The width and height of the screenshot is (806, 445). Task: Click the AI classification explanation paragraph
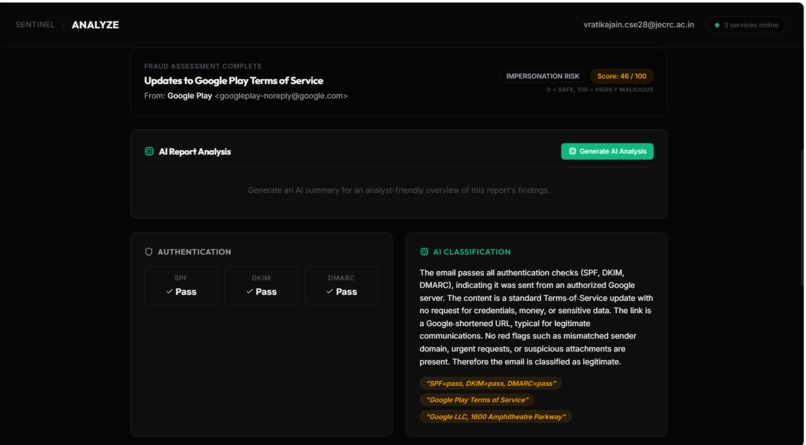536,317
